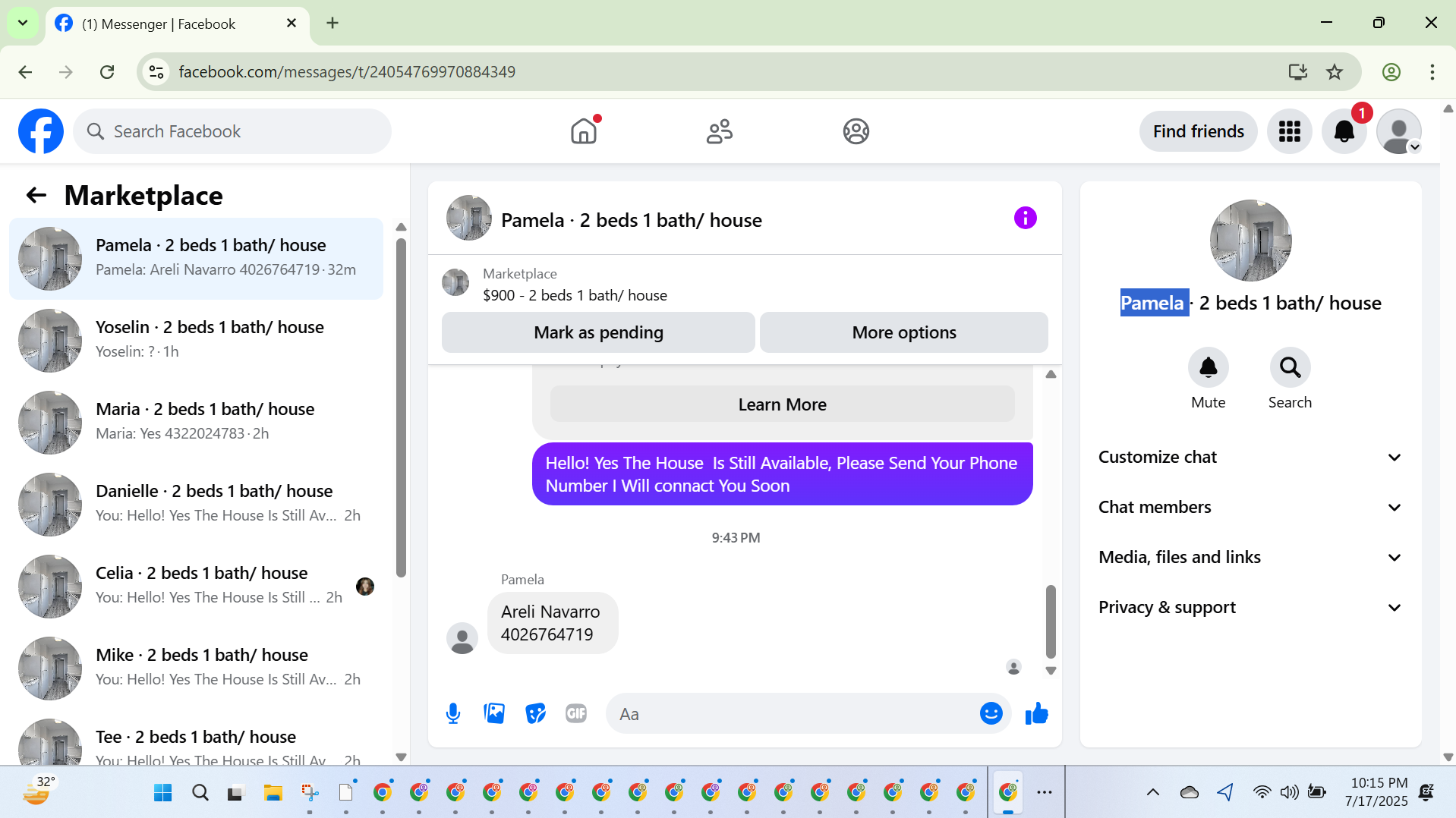
Task: Open the Windows Start menu
Action: click(x=163, y=793)
